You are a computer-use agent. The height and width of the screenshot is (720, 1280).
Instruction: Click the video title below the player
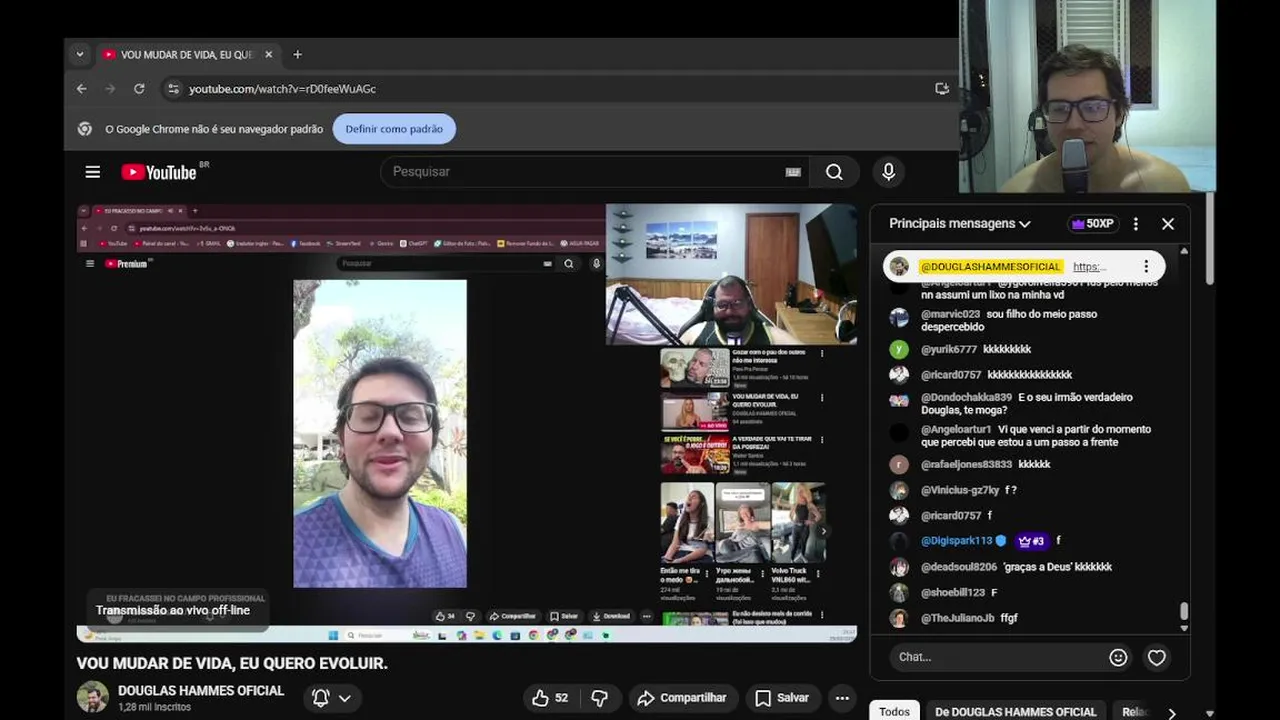232,663
